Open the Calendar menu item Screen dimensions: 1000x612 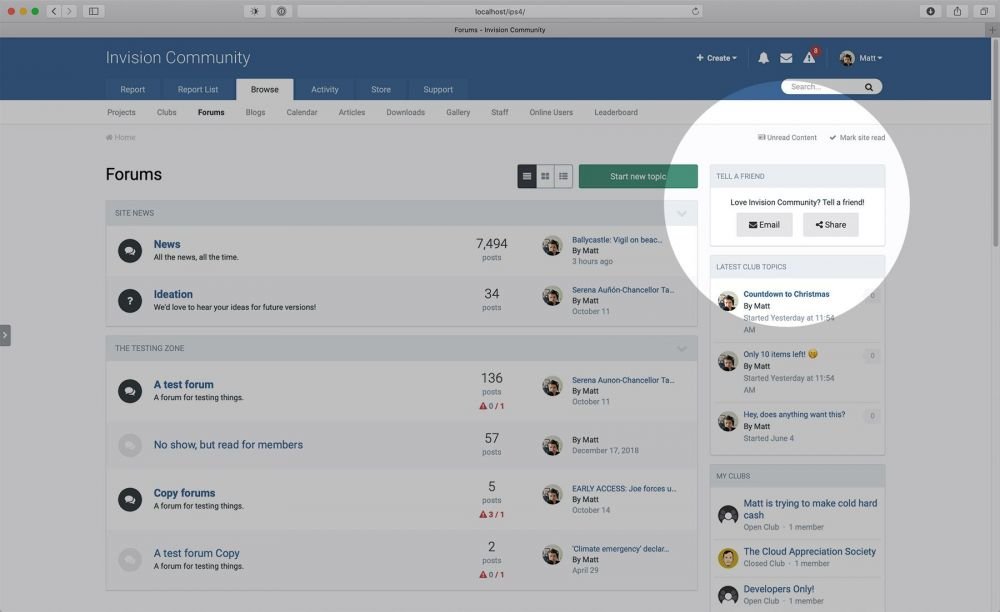point(301,113)
